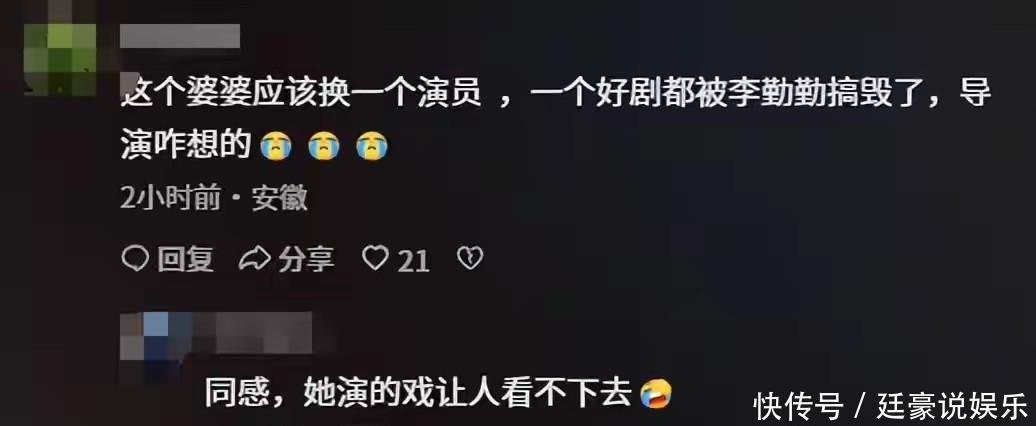This screenshot has height=426, width=1036.
Task: Dislike the comment with the broken heart icon
Action: pyautogui.click(x=470, y=258)
